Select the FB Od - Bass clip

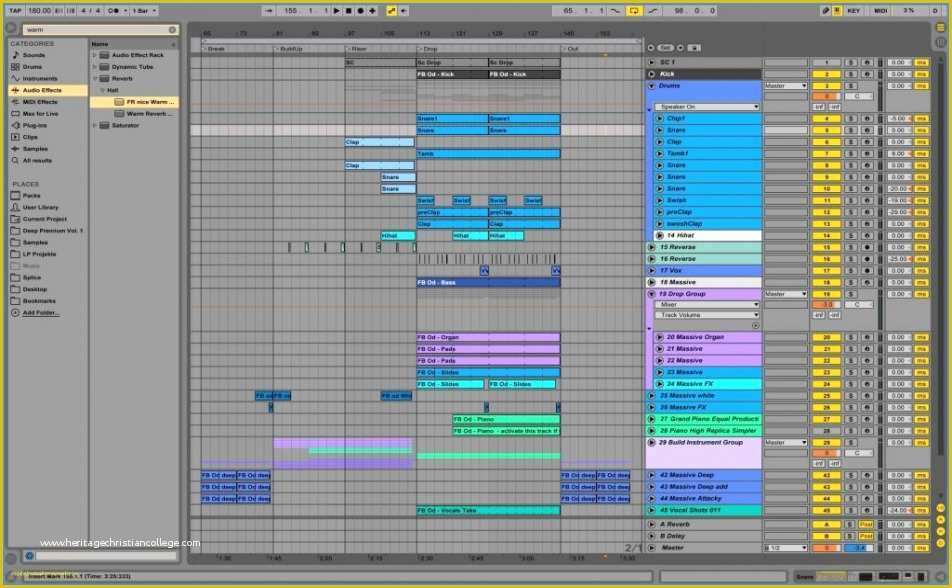click(488, 282)
